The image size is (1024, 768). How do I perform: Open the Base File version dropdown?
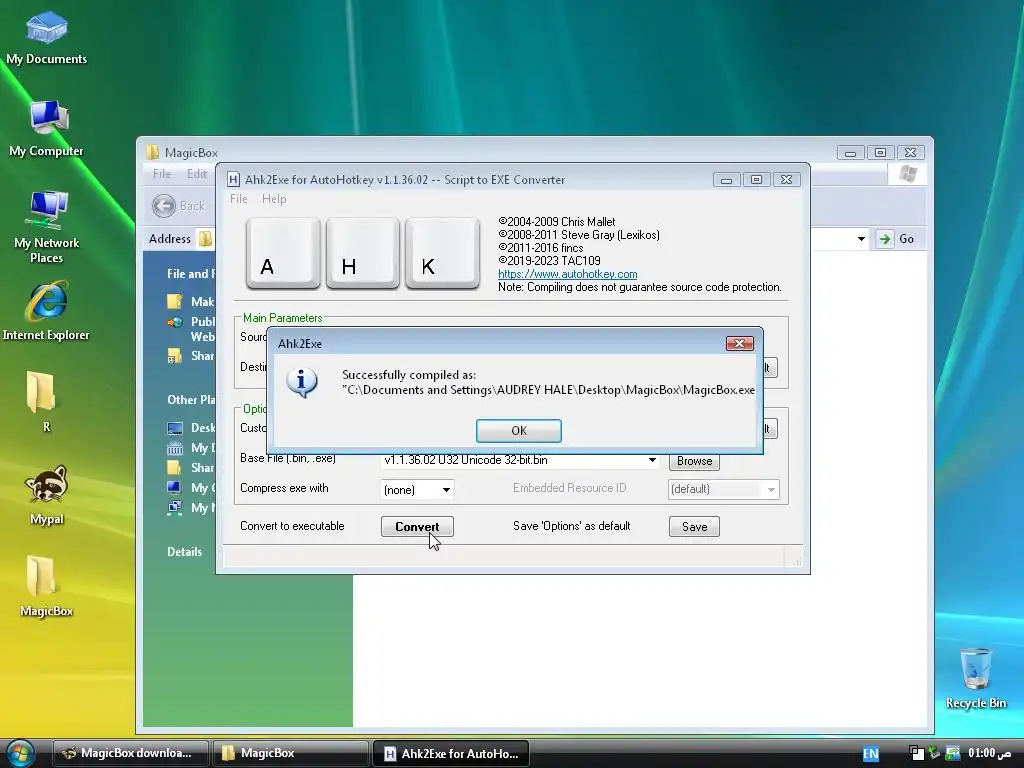[652, 460]
